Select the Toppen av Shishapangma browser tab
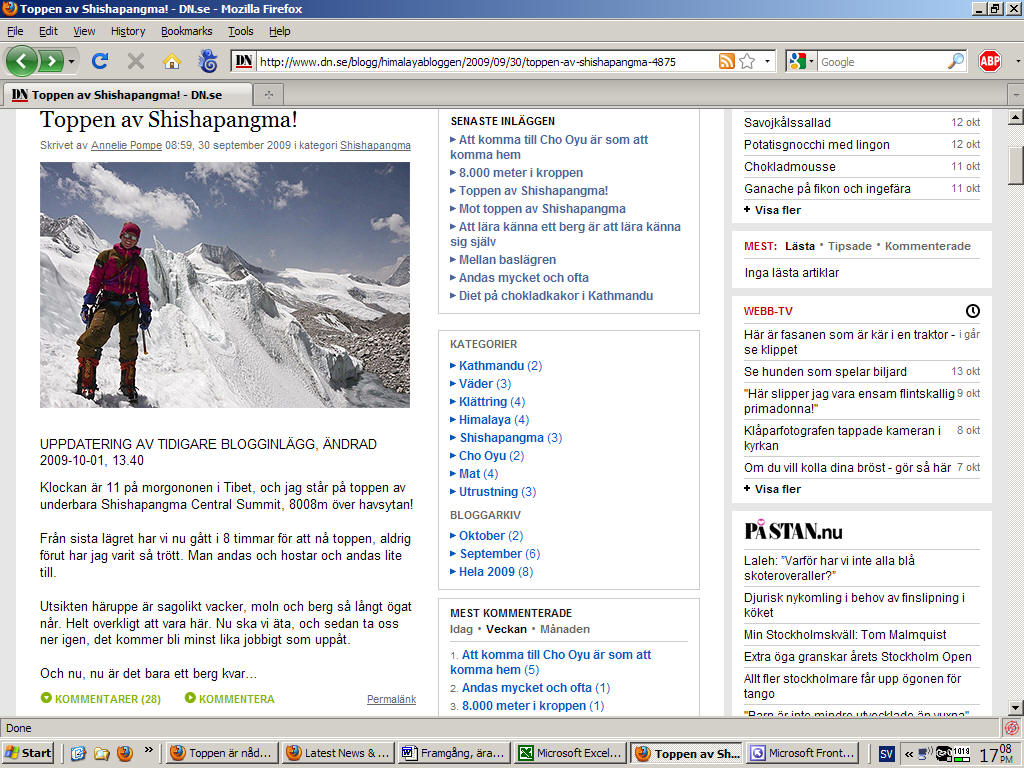 127,95
